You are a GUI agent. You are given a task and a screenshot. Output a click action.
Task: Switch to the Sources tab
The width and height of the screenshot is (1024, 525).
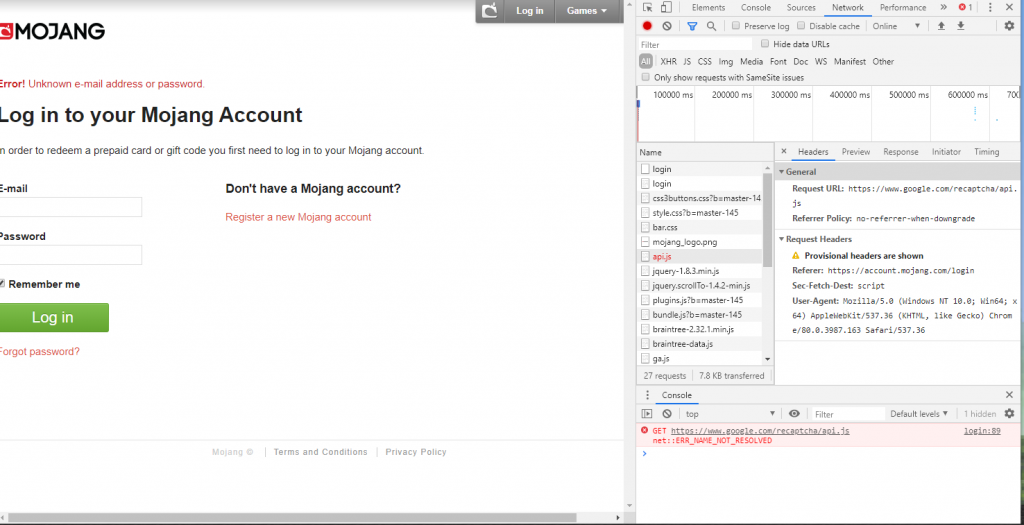pos(801,8)
